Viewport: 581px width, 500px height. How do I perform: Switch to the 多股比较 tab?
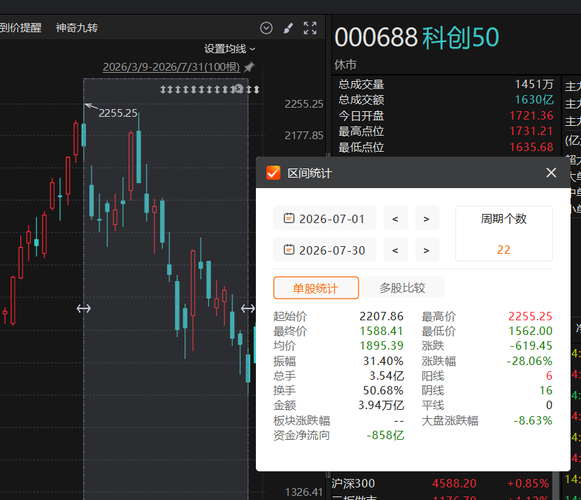tap(402, 288)
